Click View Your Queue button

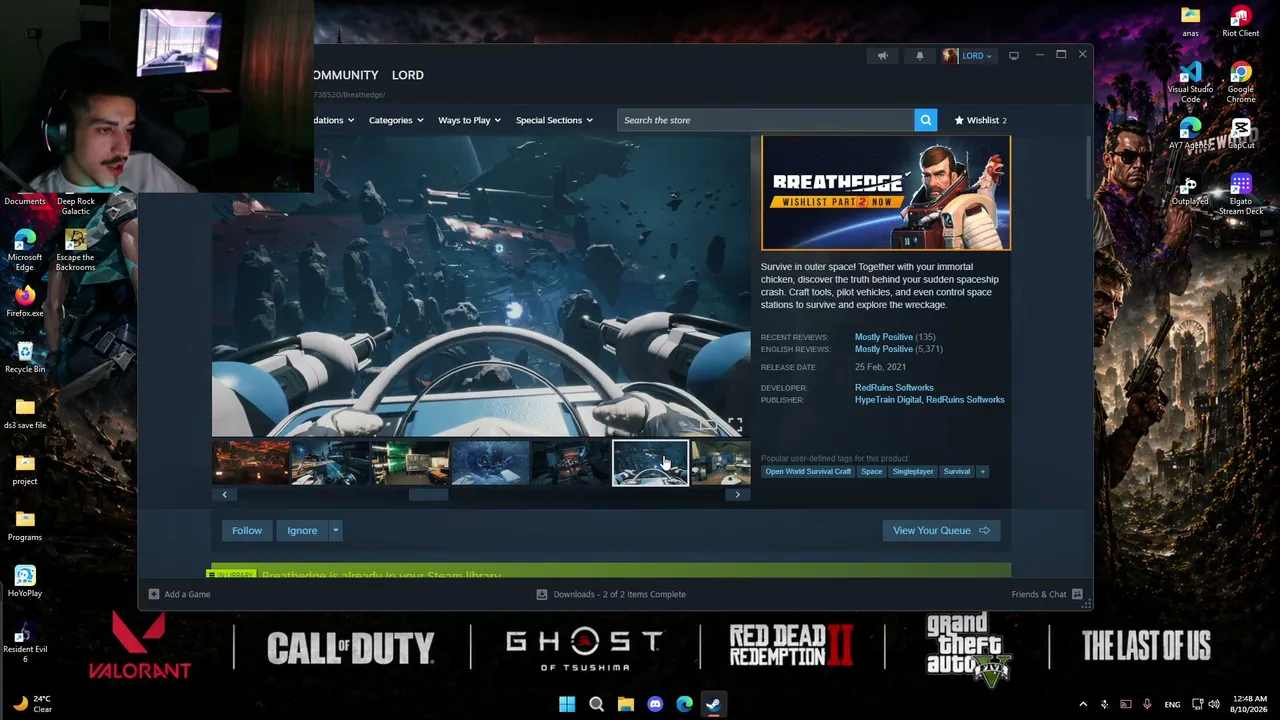pyautogui.click(x=941, y=530)
